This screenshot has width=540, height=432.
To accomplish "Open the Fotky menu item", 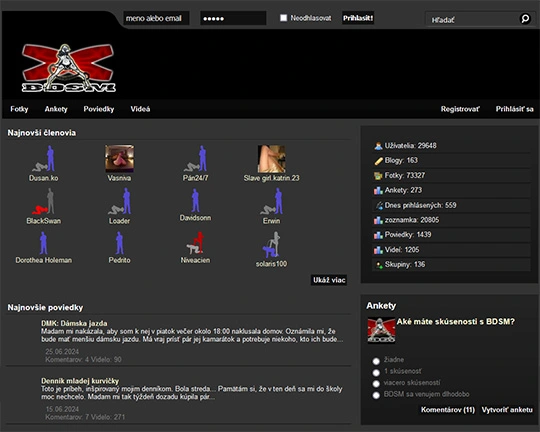I will coord(19,109).
